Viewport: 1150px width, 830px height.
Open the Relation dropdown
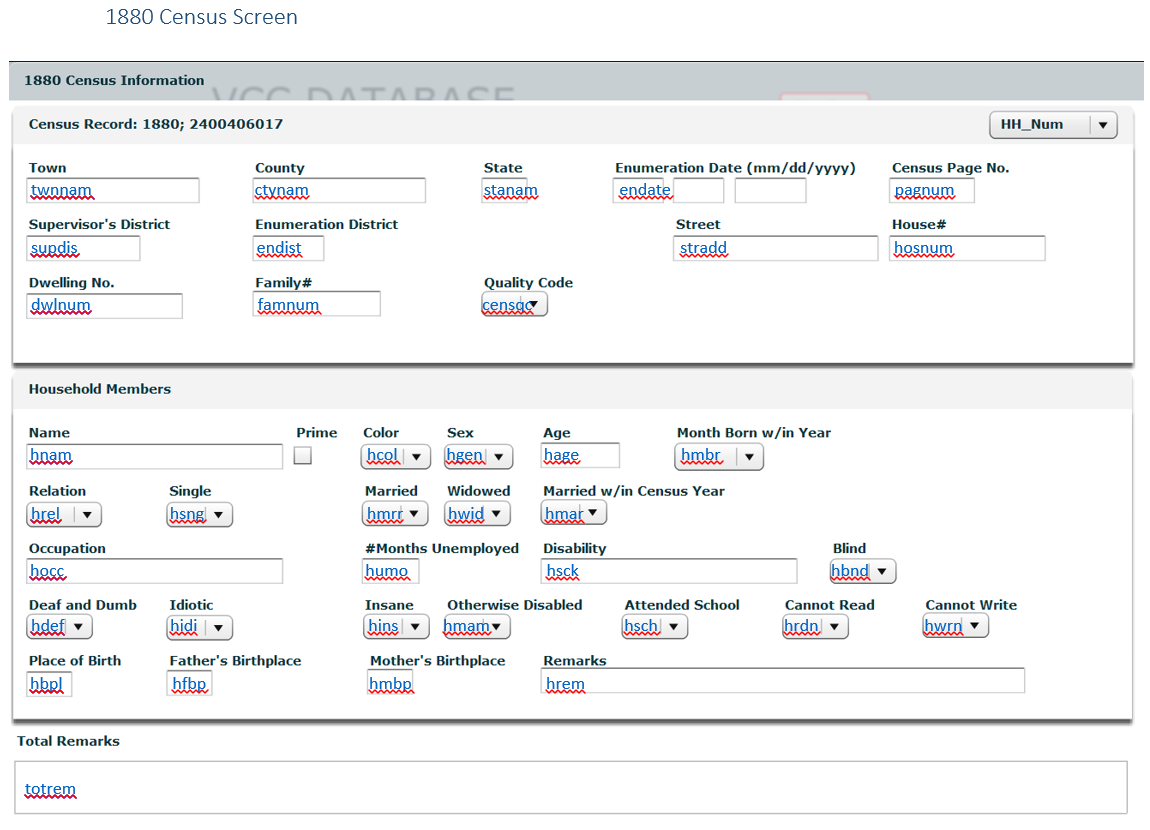tap(65, 515)
